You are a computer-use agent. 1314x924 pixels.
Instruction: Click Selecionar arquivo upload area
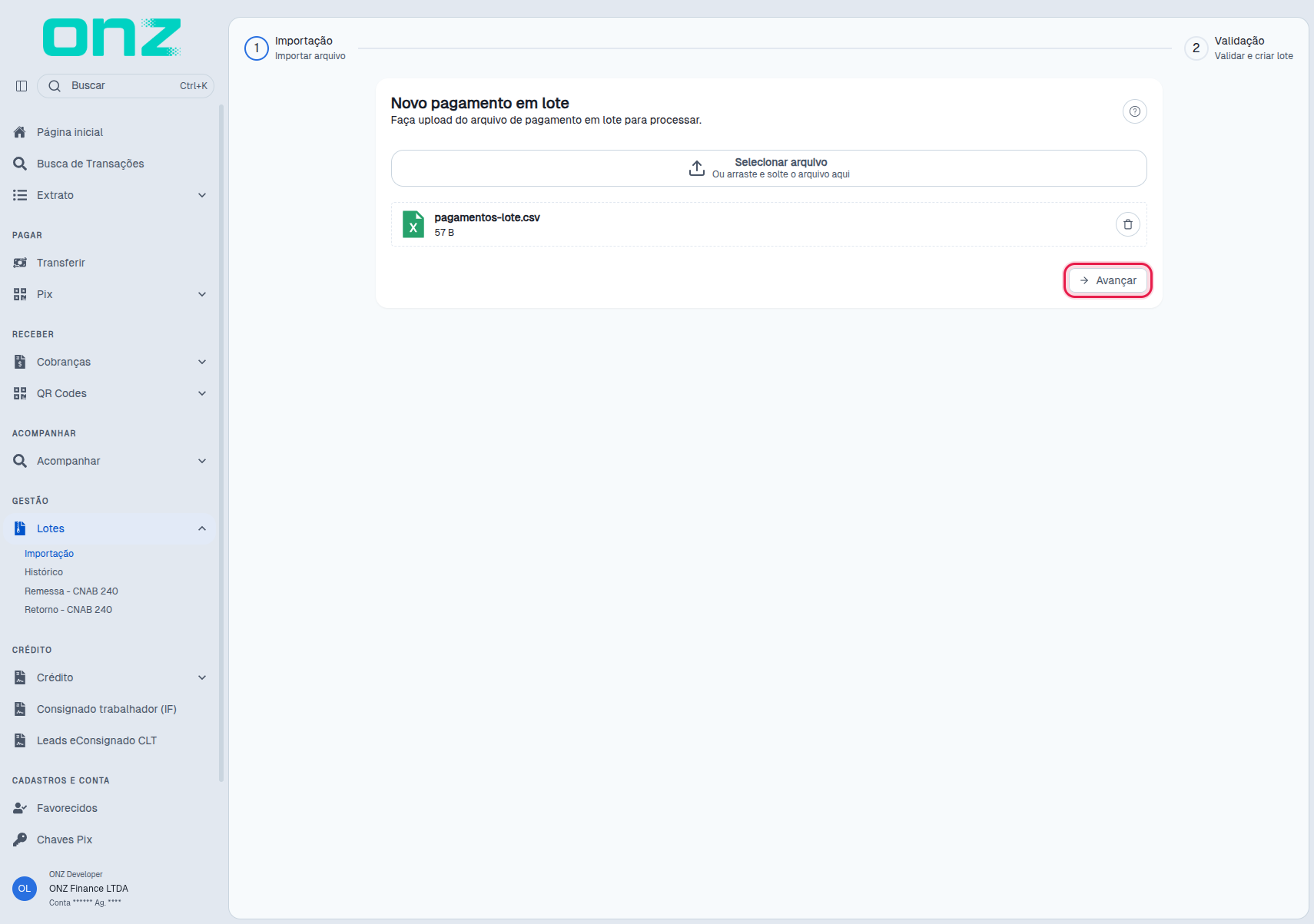tap(768, 168)
